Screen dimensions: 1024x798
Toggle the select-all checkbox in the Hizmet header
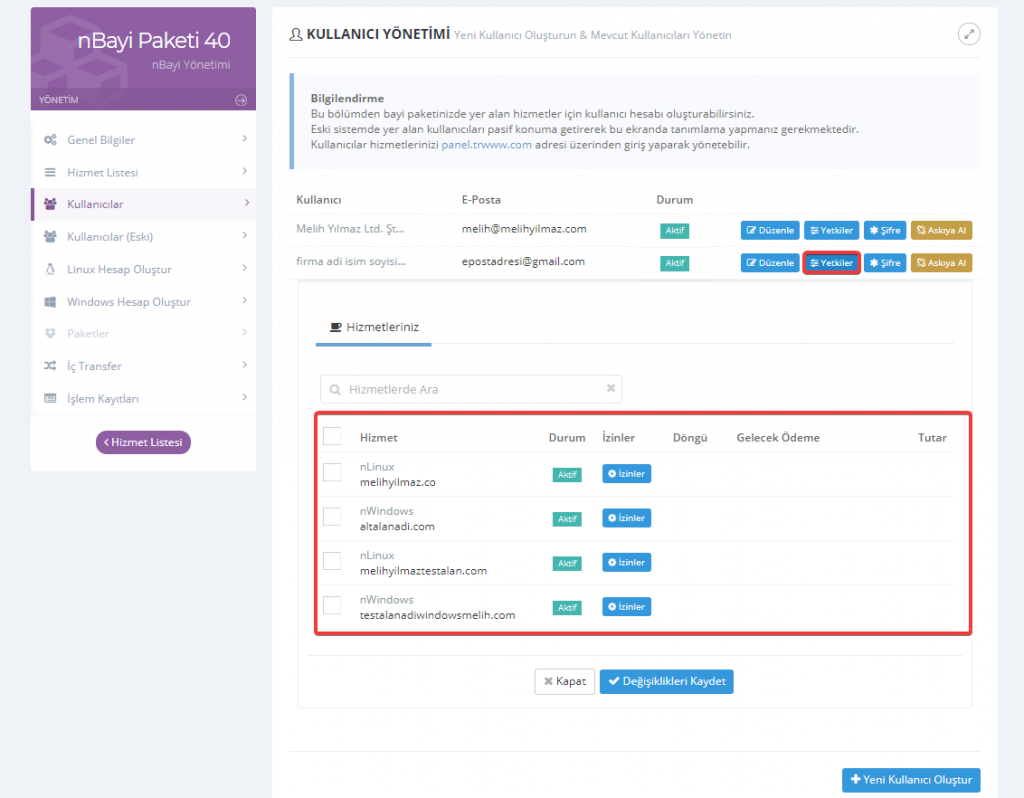pyautogui.click(x=332, y=436)
